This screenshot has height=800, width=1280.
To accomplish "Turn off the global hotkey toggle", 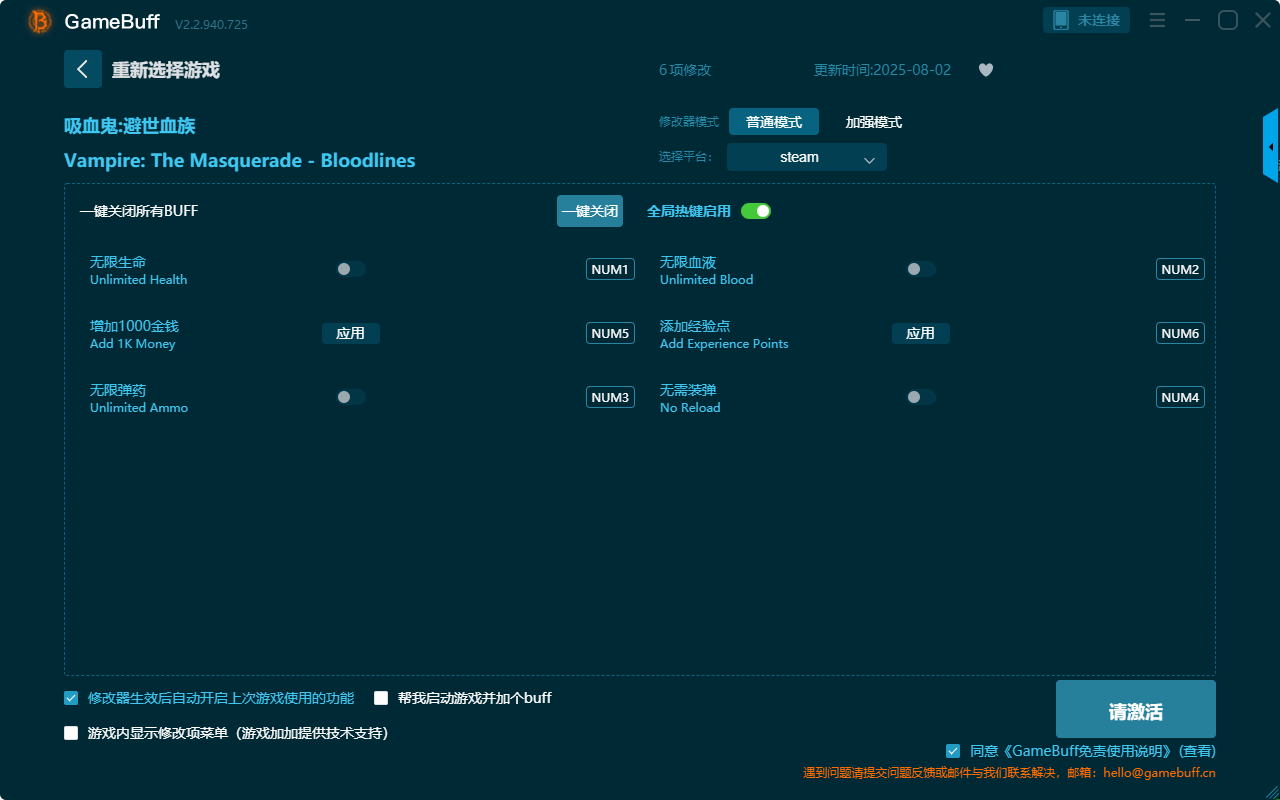I will click(x=756, y=211).
